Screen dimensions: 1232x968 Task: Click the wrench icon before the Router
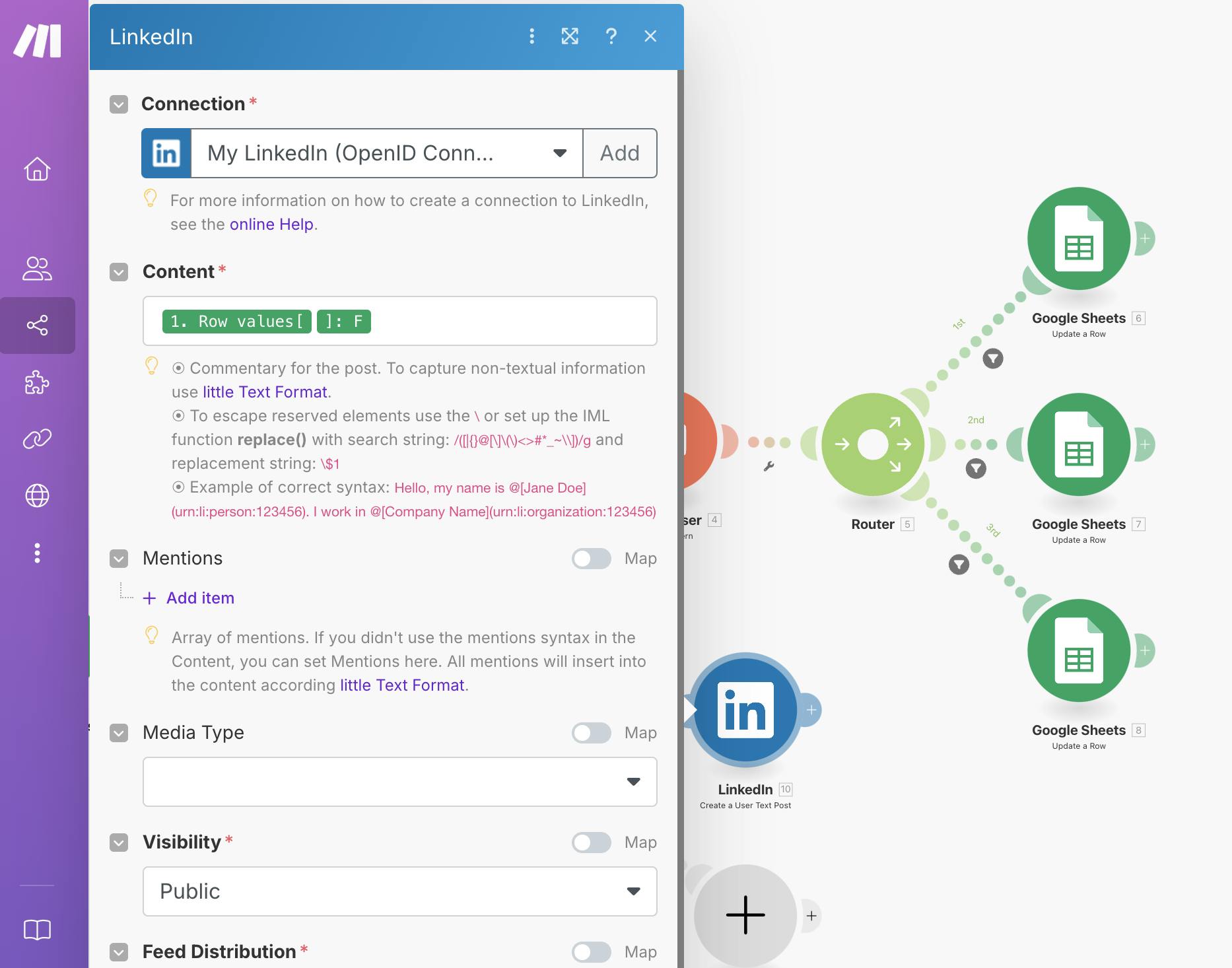769,466
